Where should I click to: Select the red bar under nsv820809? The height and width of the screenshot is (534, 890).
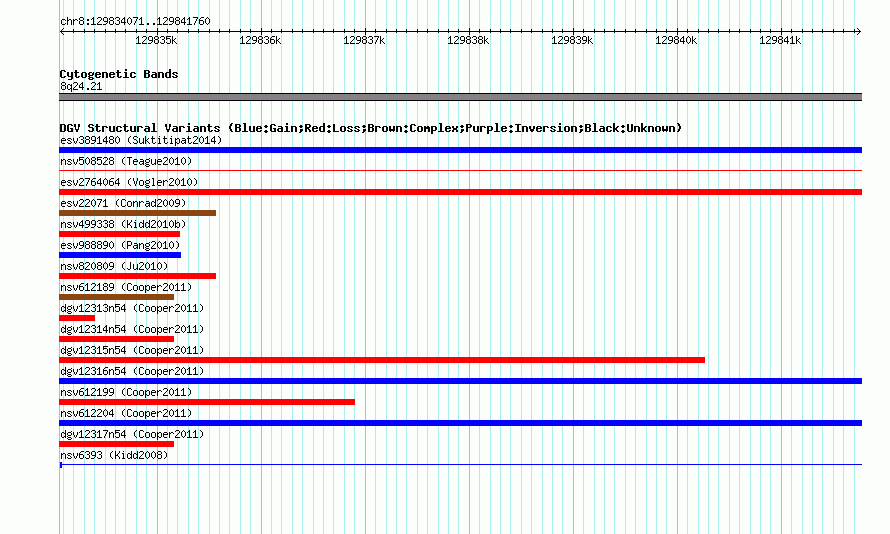[x=137, y=276]
